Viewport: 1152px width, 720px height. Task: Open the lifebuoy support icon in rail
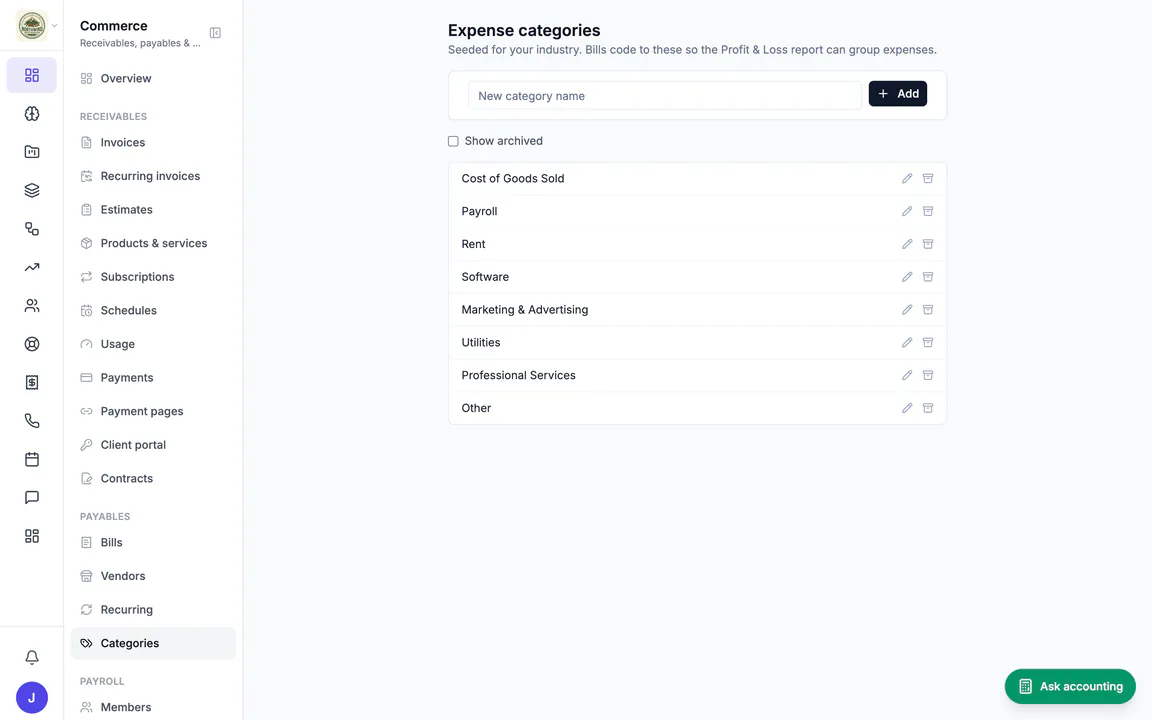click(x=32, y=344)
